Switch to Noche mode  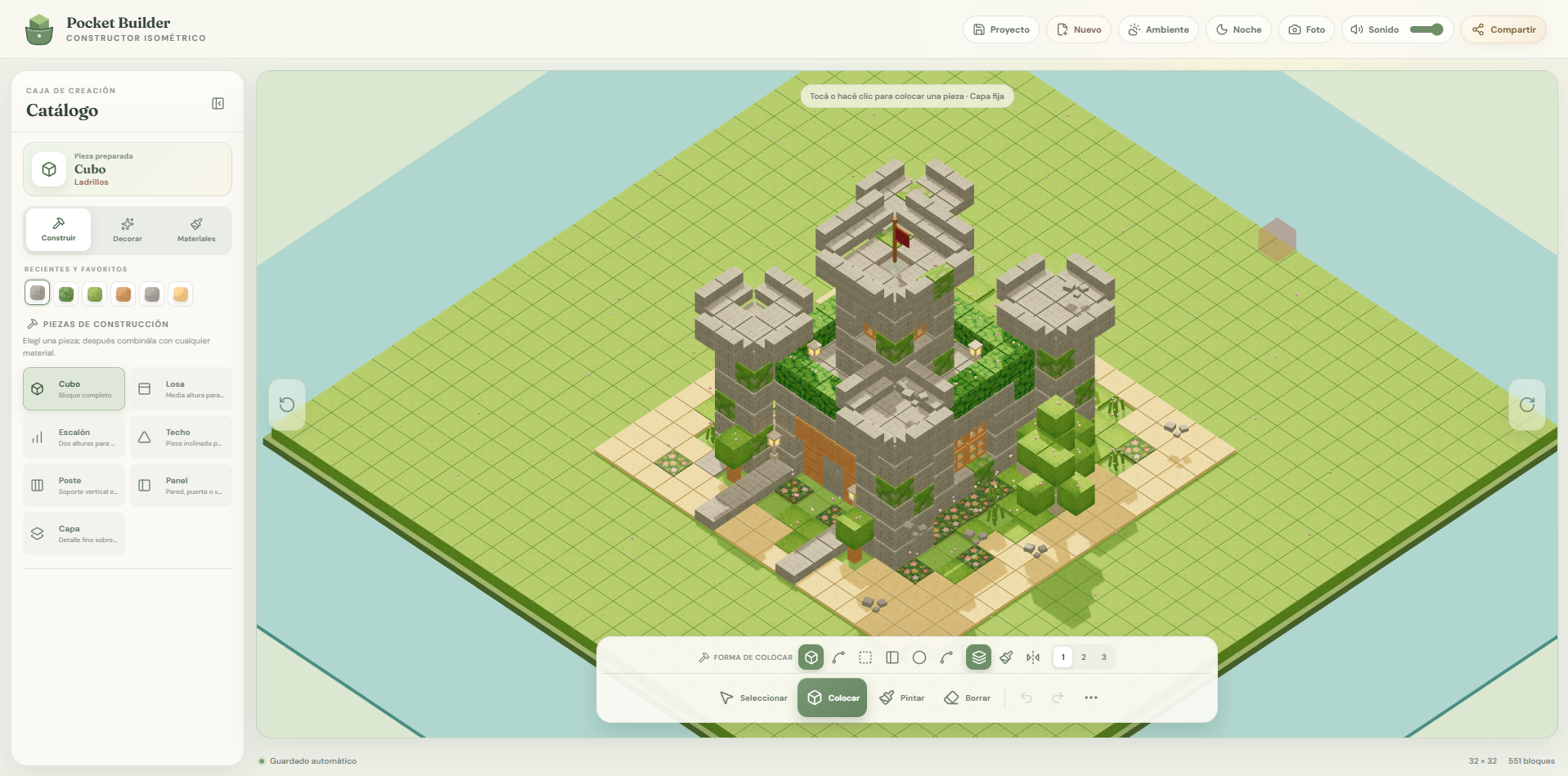[x=1238, y=29]
